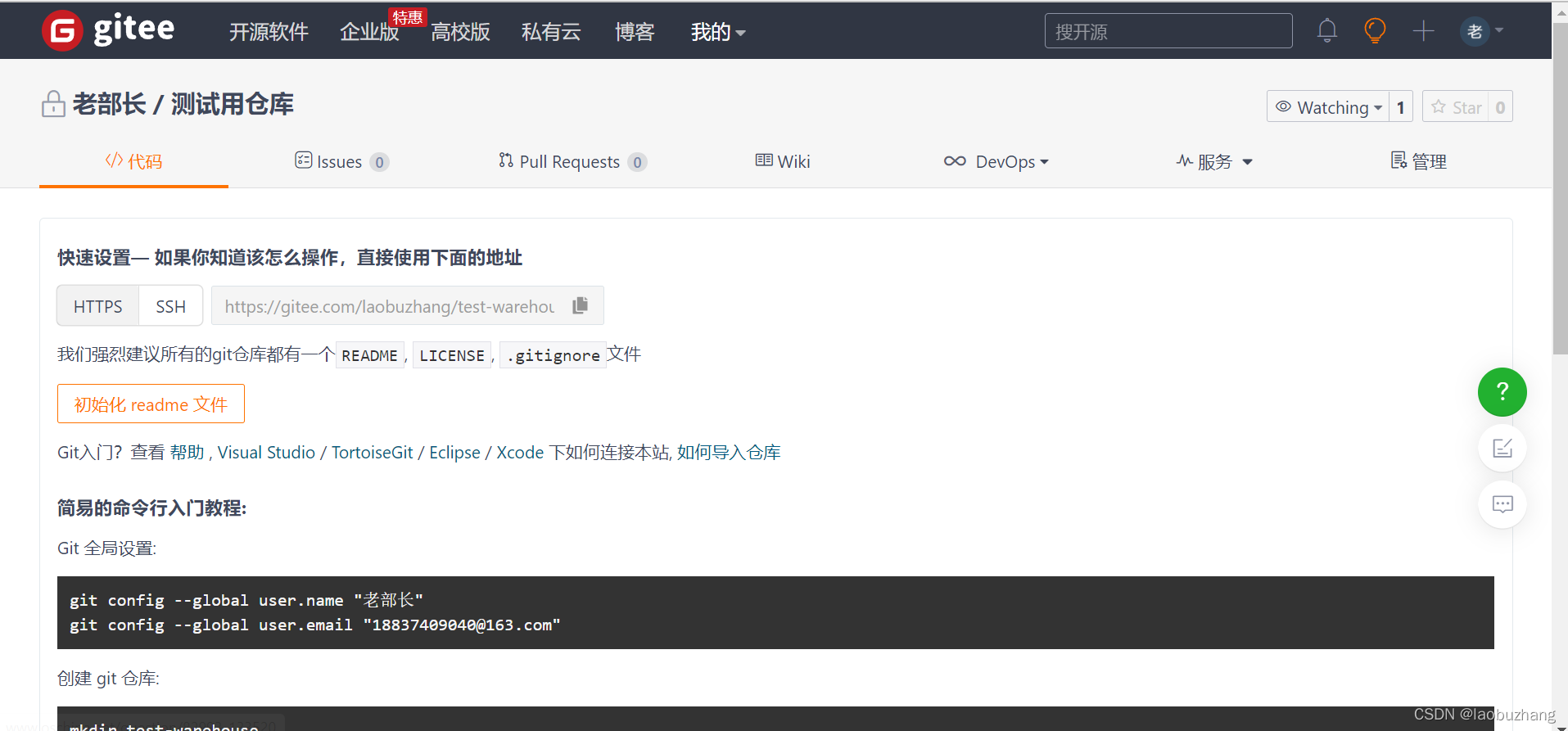The height and width of the screenshot is (731, 1568).
Task: Click the Watching count 1
Action: coord(1401,106)
